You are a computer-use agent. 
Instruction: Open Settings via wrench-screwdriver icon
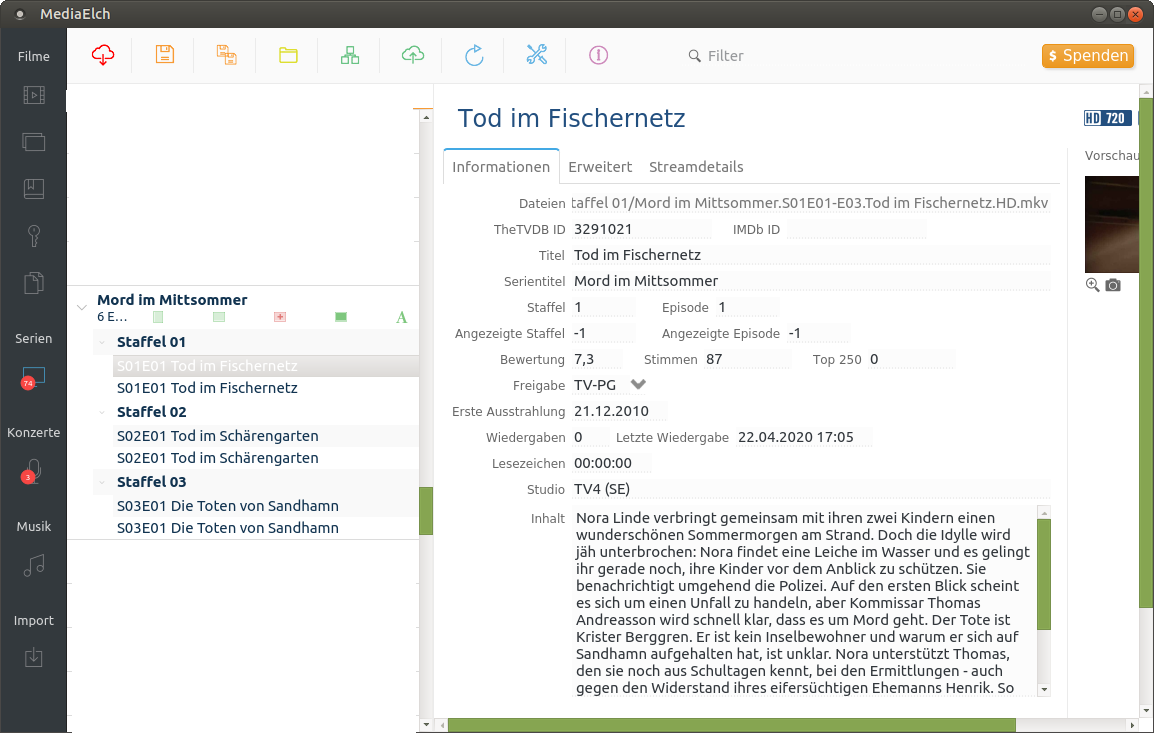coord(537,54)
